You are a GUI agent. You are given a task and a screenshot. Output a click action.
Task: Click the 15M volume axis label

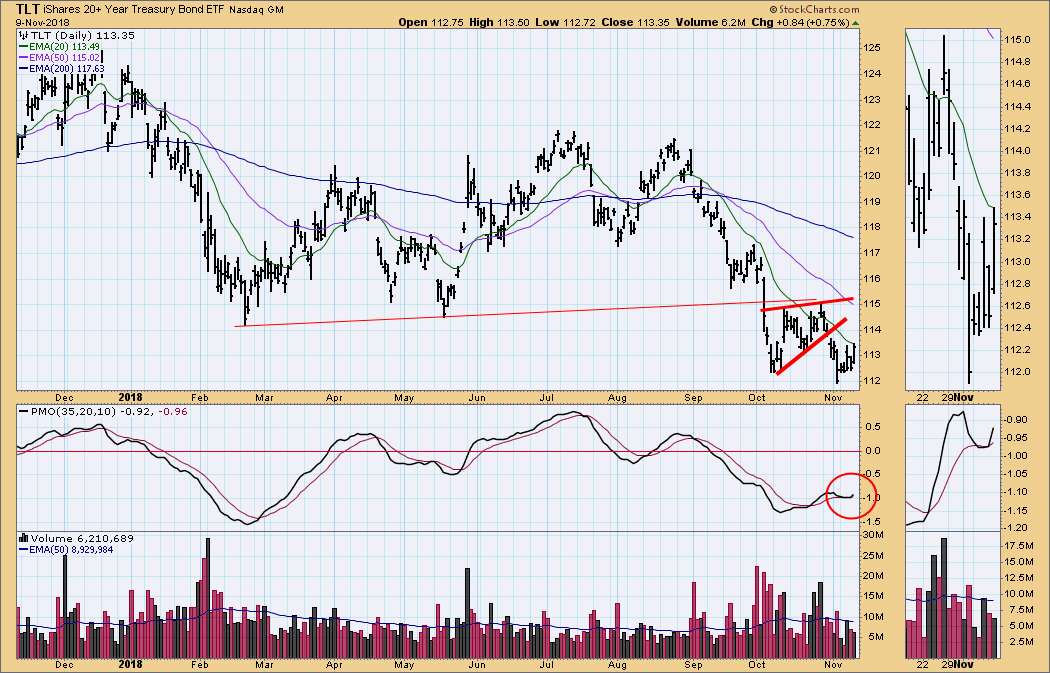(873, 595)
